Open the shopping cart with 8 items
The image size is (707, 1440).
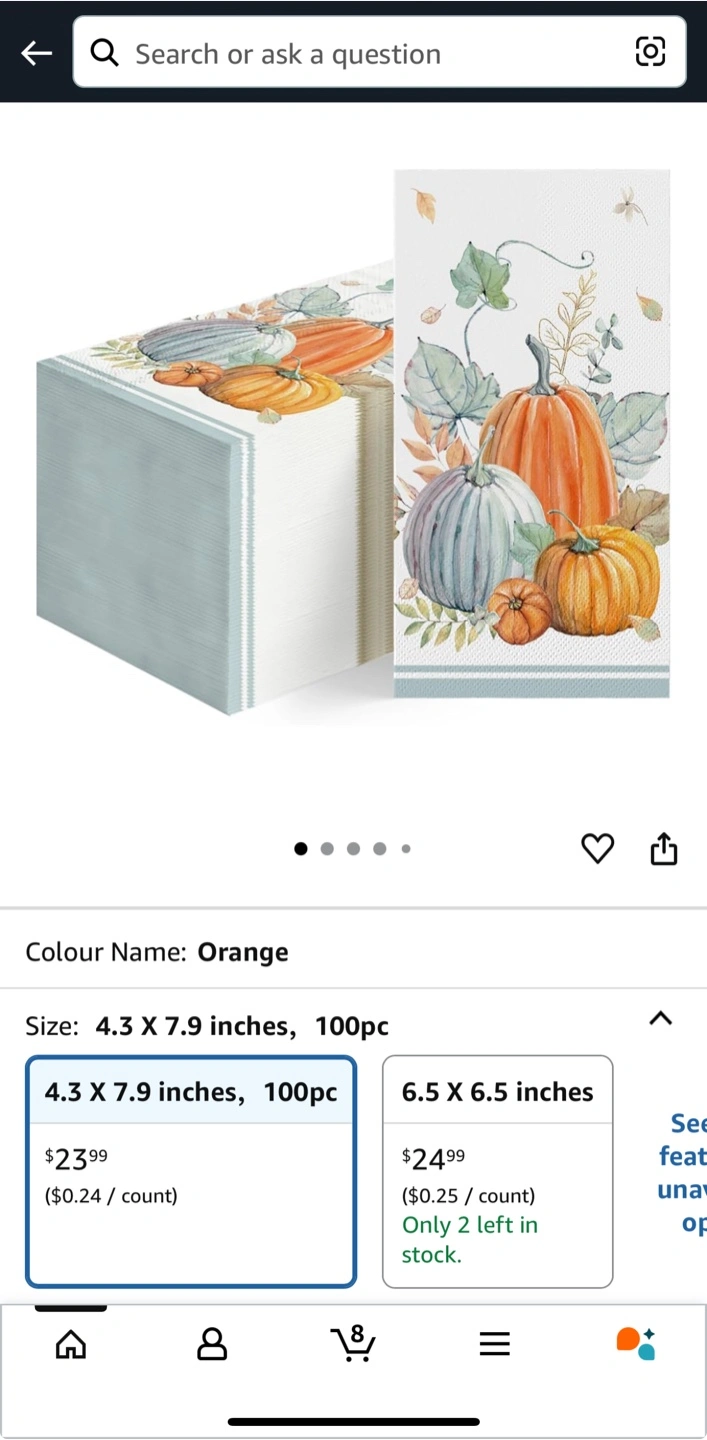pos(353,1343)
